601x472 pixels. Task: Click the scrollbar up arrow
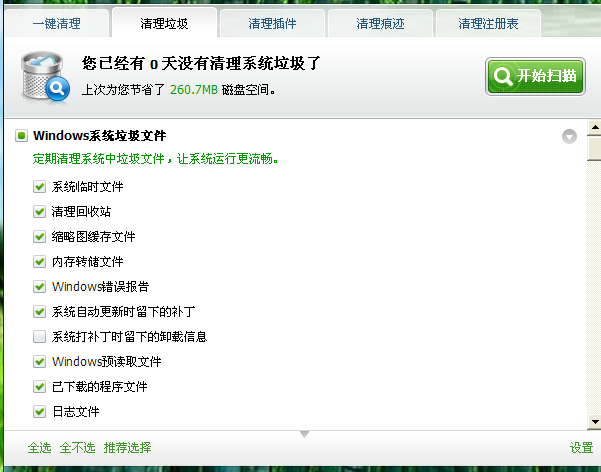[x=594, y=128]
